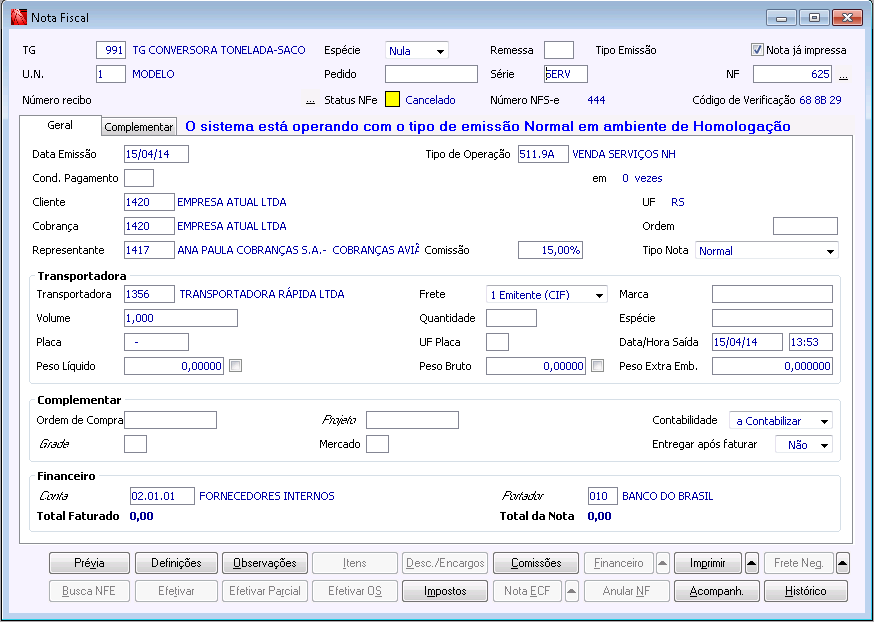874x622 pixels.
Task: Click the Histórico button
Action: [x=805, y=591]
